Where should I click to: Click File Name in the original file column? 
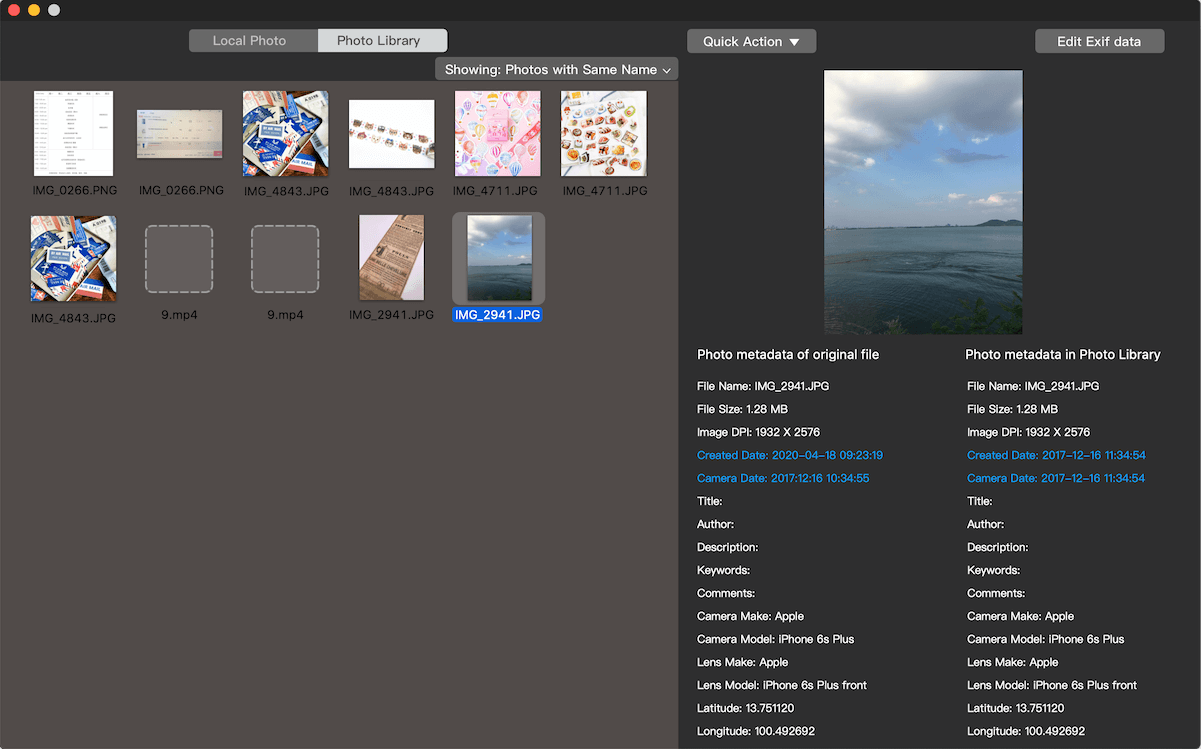click(763, 386)
